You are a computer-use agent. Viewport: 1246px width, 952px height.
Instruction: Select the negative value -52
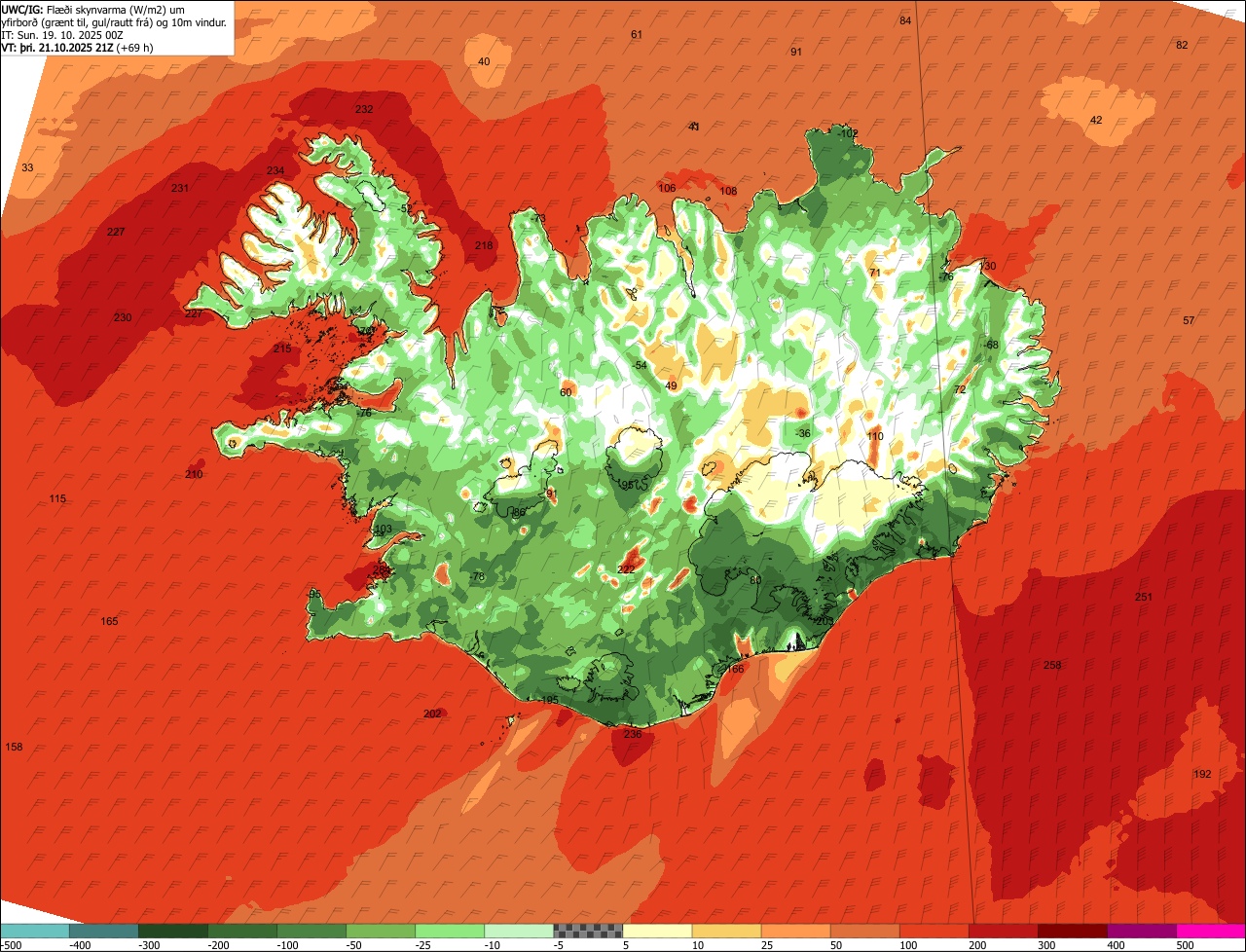click(x=405, y=209)
